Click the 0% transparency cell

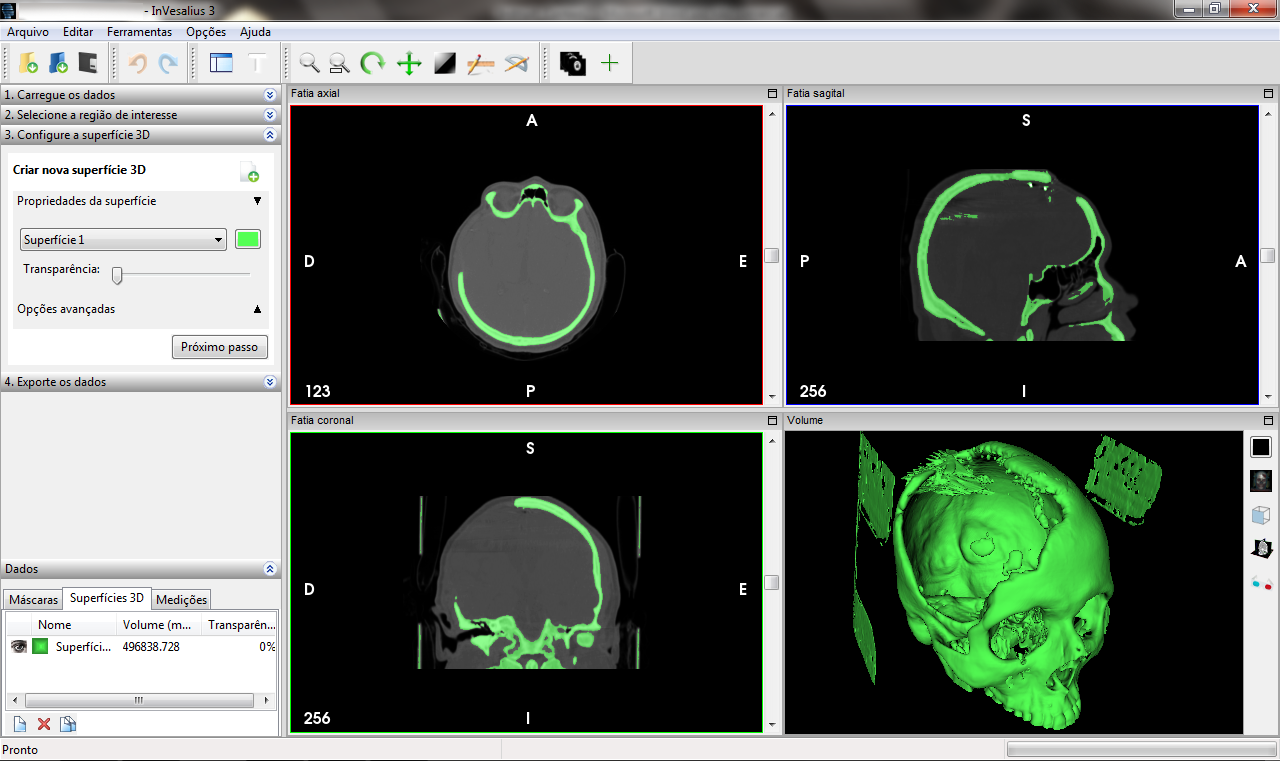266,647
